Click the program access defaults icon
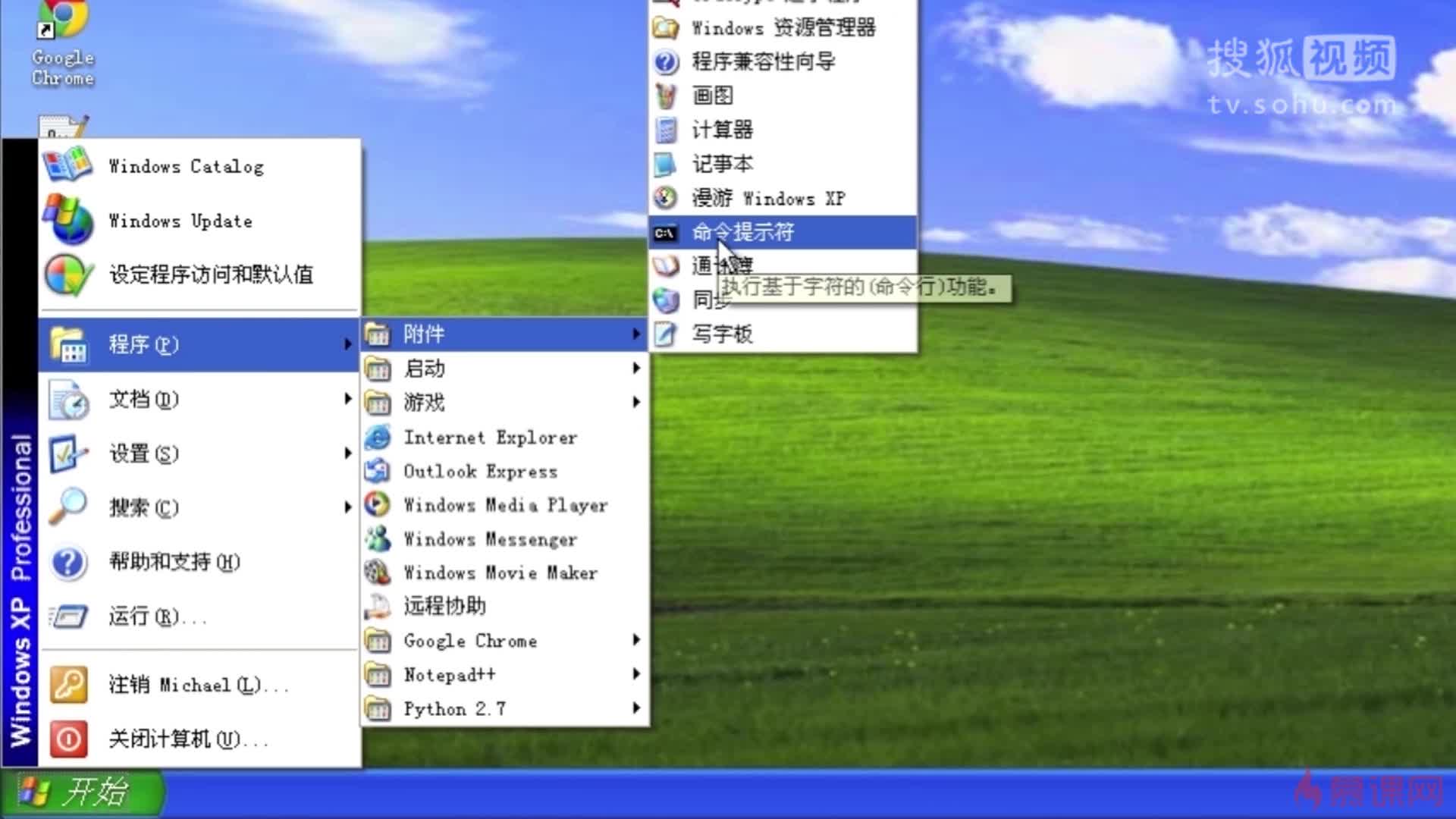The height and width of the screenshot is (819, 1456). click(68, 275)
